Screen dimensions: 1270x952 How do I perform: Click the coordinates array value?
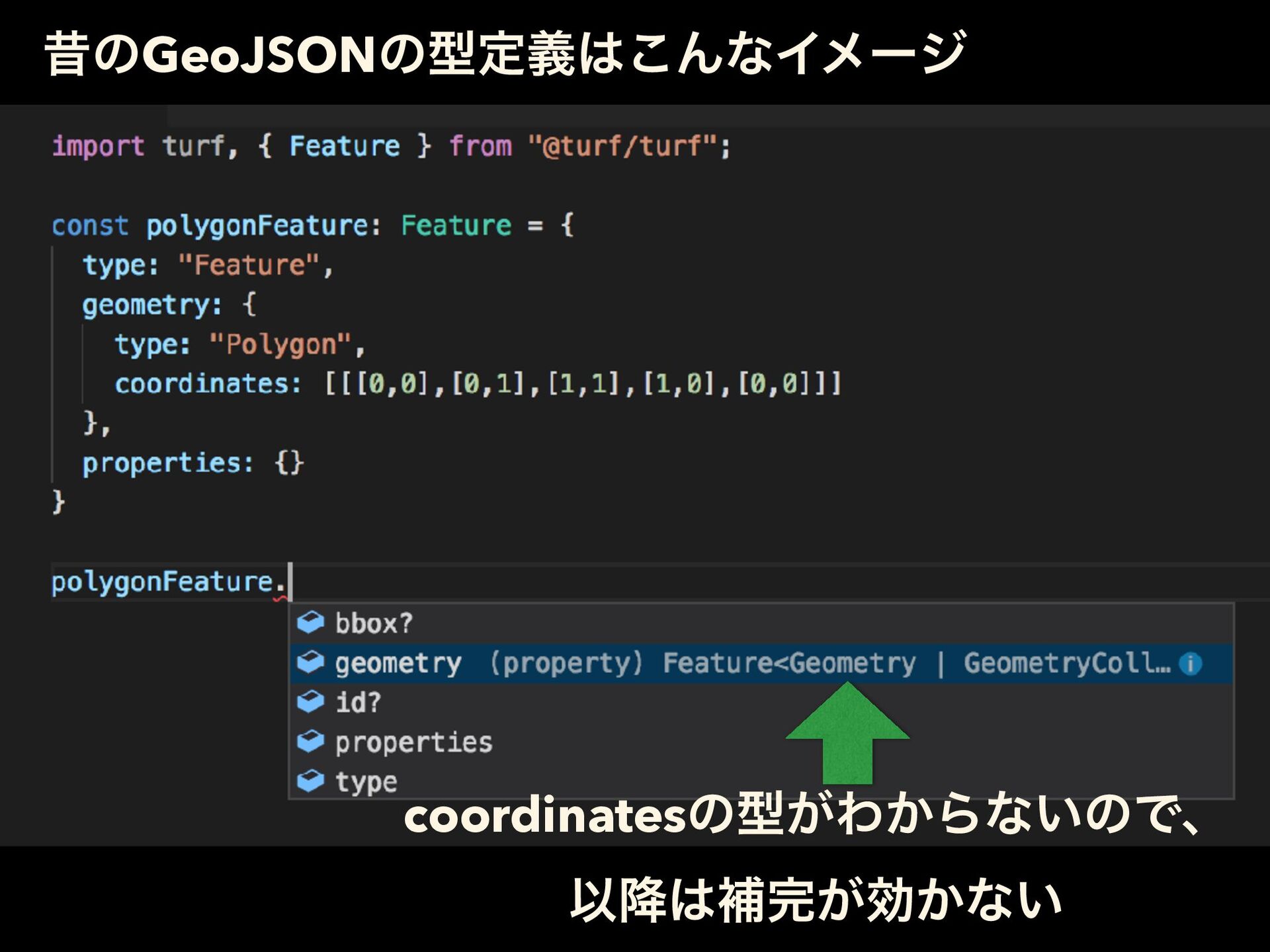(582, 383)
